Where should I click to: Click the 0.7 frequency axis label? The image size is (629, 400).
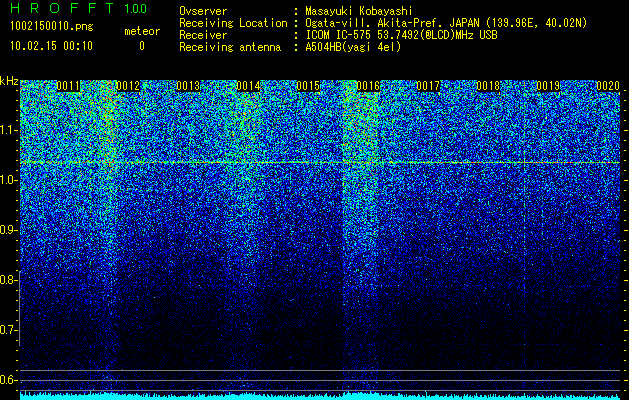click(8, 330)
